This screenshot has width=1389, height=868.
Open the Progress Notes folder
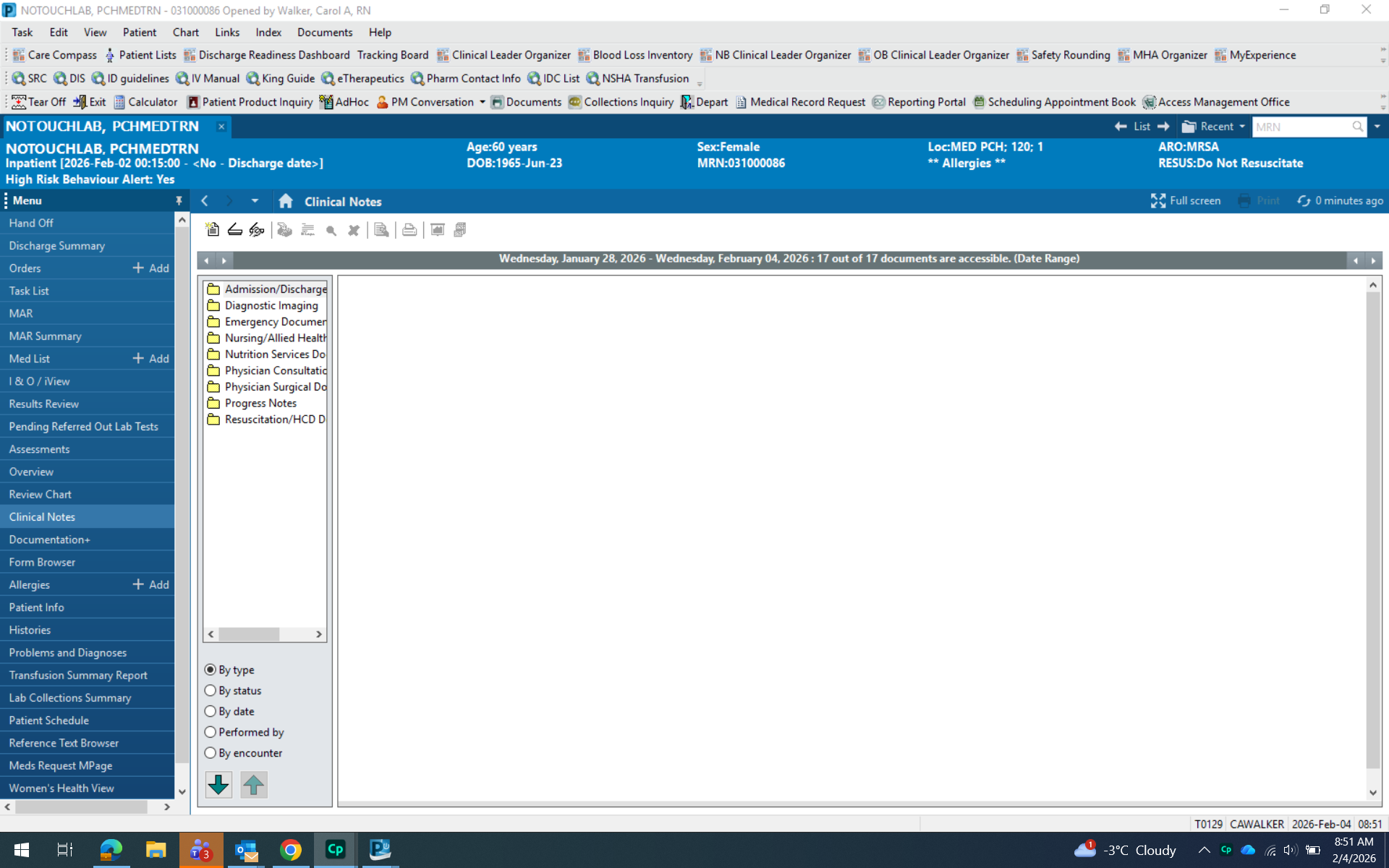pos(260,403)
